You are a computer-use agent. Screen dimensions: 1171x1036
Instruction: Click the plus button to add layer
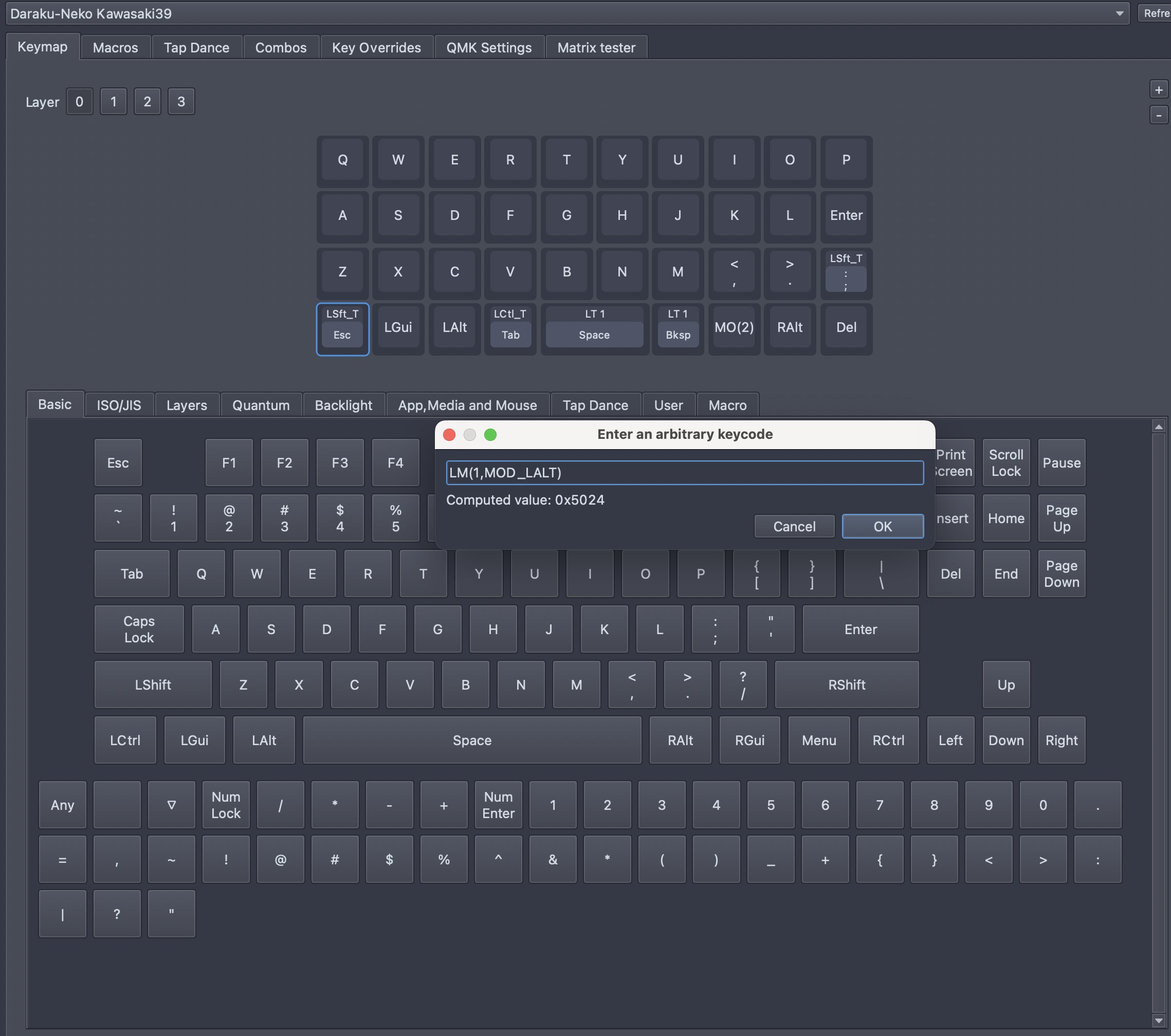pos(1158,90)
